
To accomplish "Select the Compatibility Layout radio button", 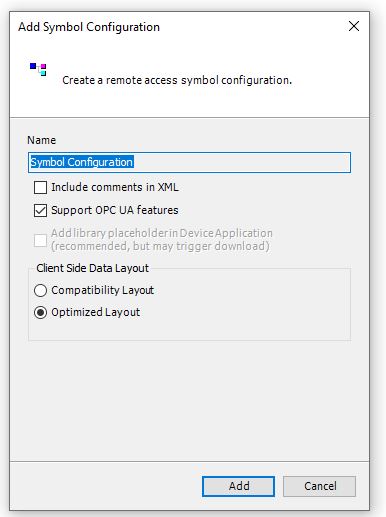I will pos(40,290).
